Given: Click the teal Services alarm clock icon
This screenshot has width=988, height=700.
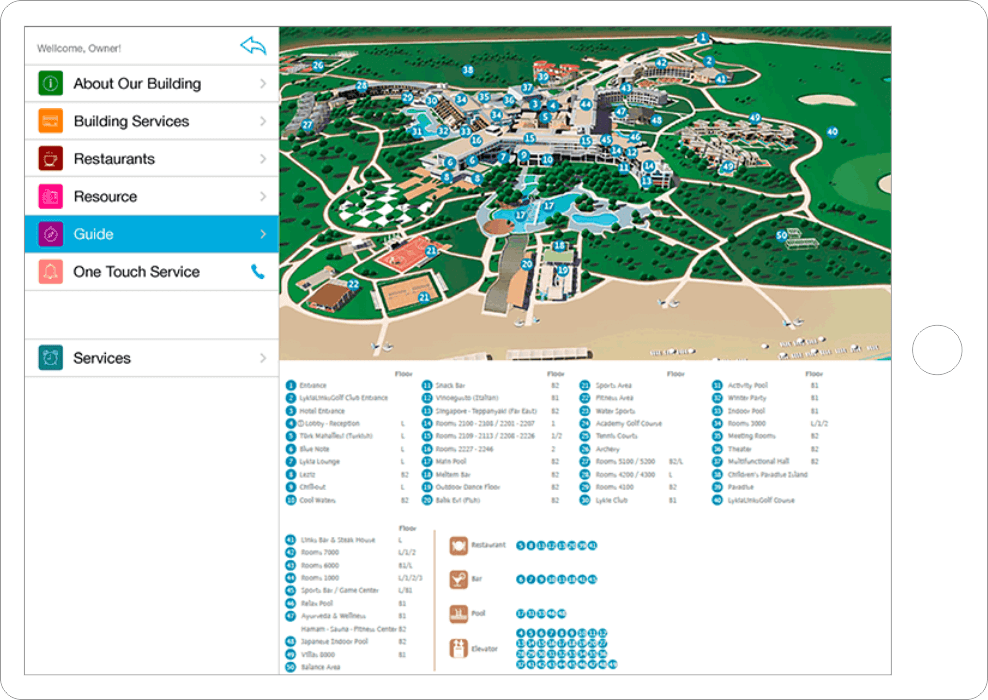Looking at the screenshot, I should (51, 358).
